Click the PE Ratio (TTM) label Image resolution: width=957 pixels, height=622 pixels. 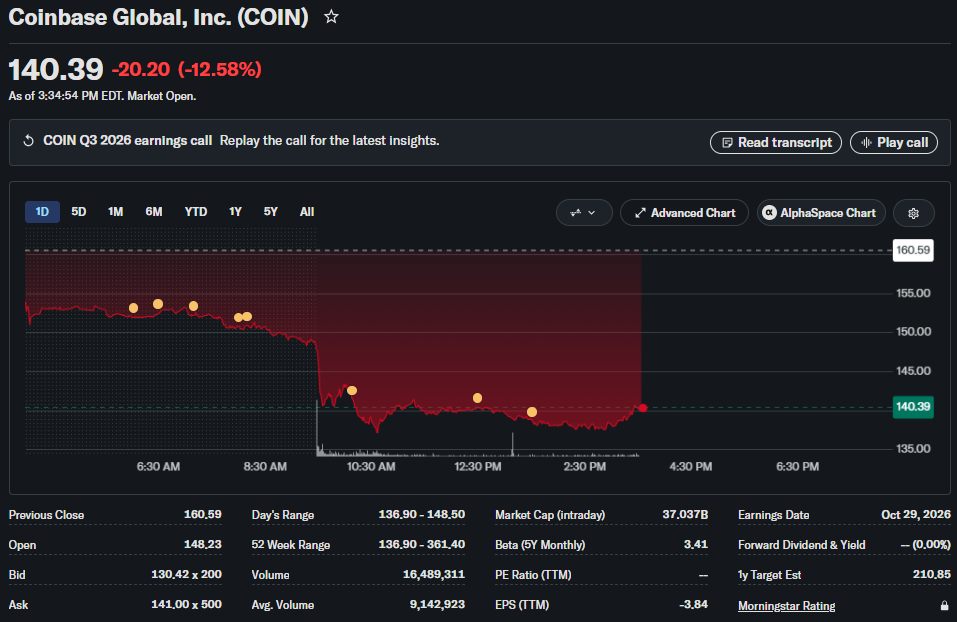click(x=533, y=574)
